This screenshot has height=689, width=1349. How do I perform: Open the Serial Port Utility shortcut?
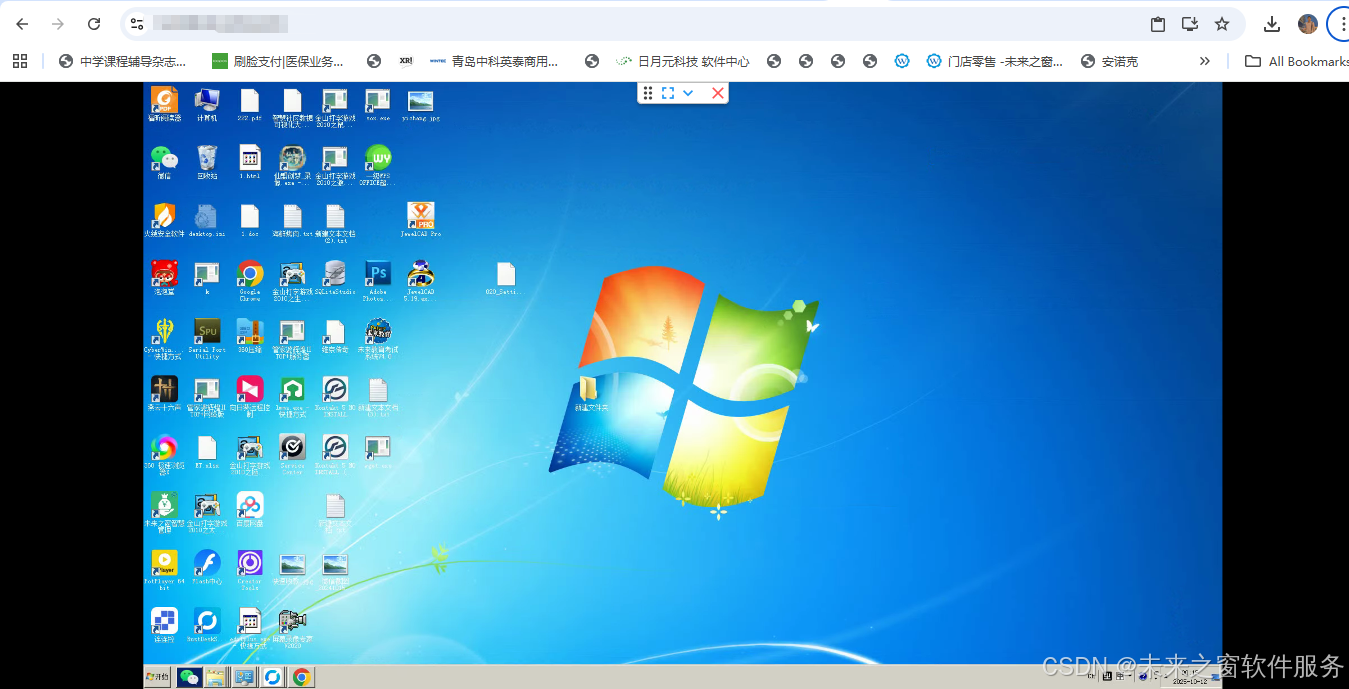[x=207, y=339]
